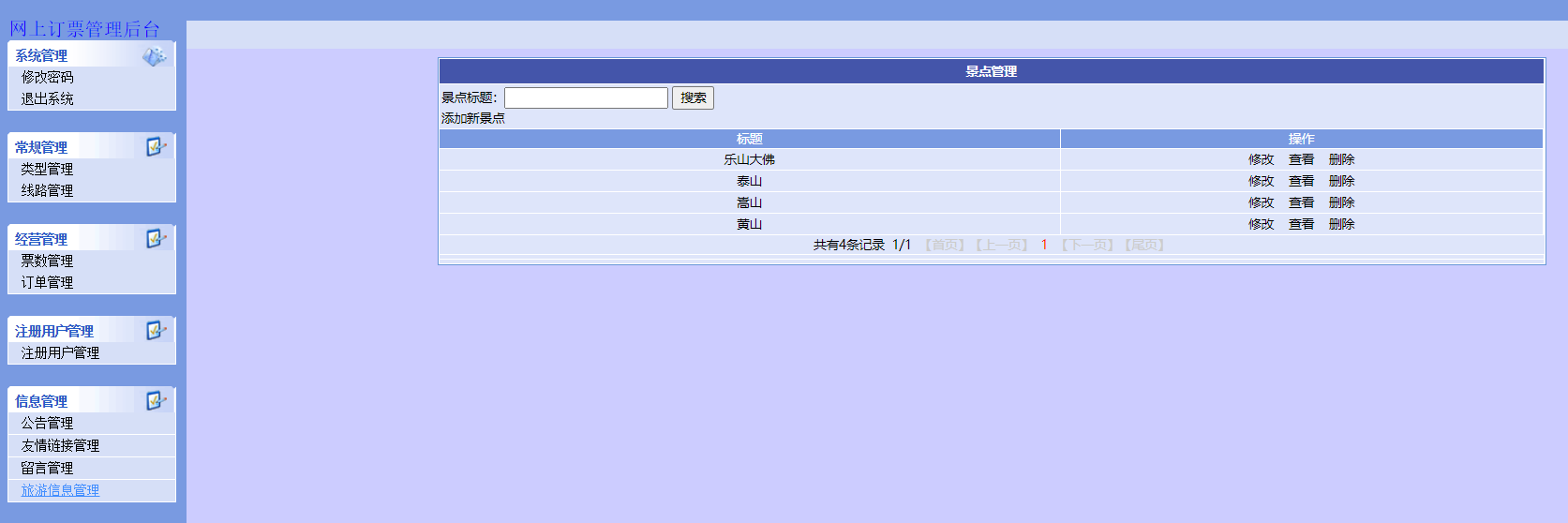Focus the 景点标题 search input field
Screen dimensions: 1568x523
(586, 97)
